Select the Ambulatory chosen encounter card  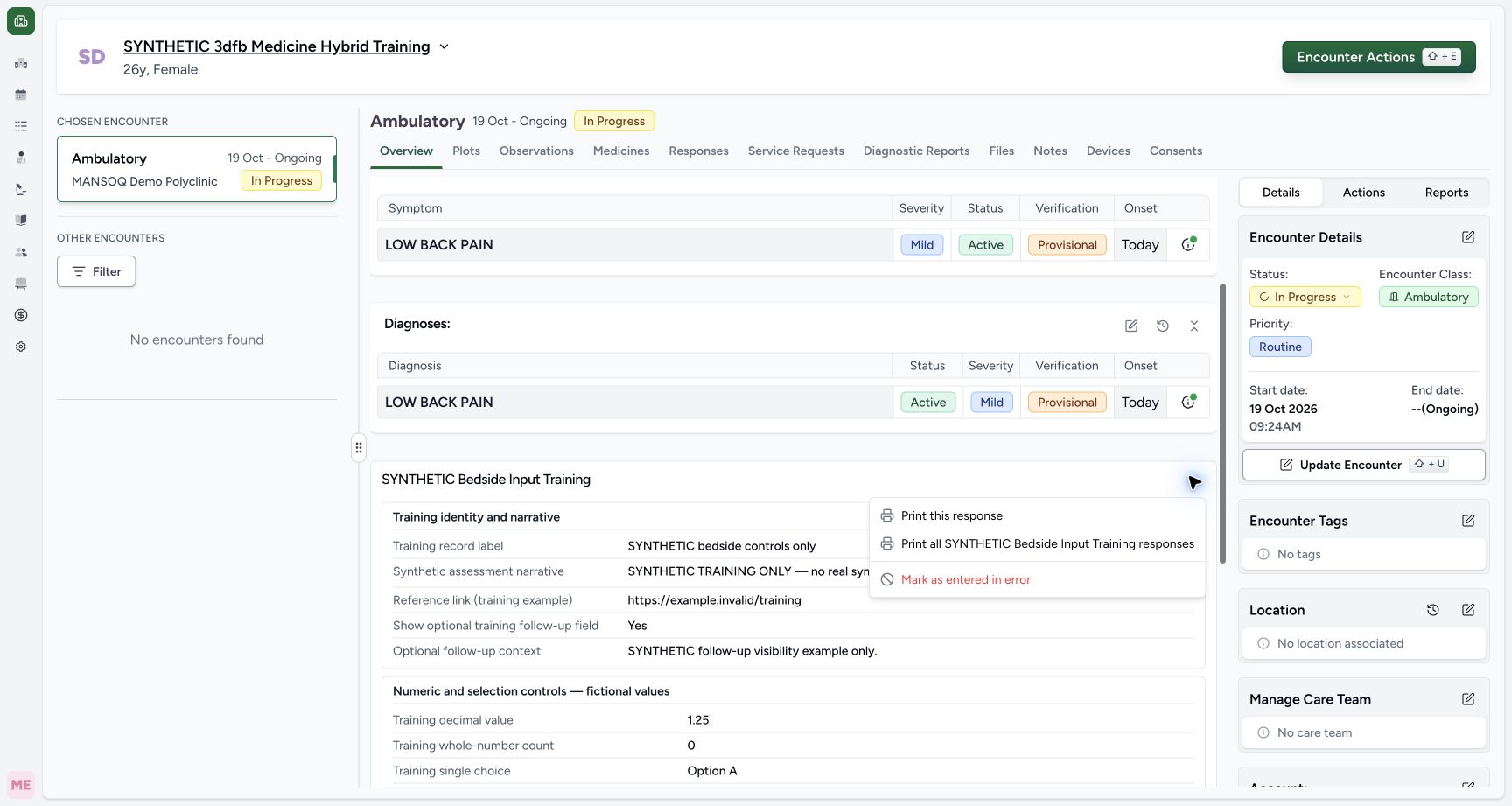click(x=197, y=169)
